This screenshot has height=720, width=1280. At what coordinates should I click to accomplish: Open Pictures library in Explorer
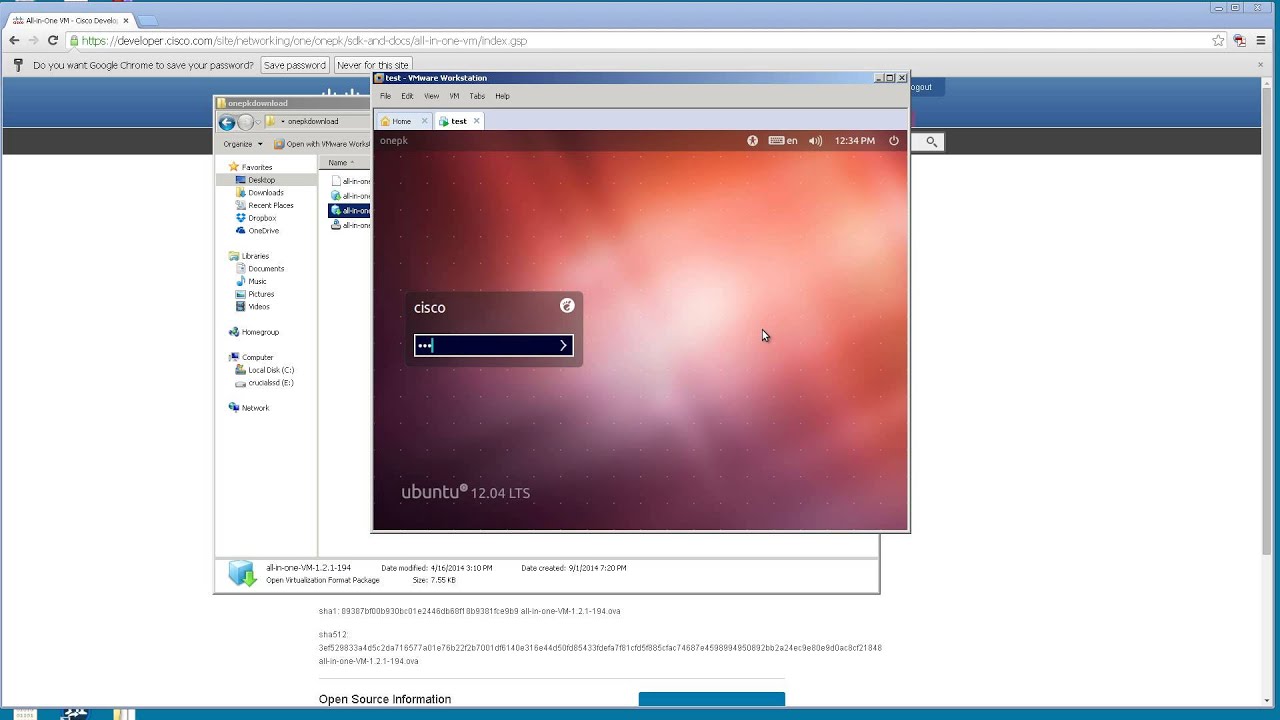(x=260, y=294)
